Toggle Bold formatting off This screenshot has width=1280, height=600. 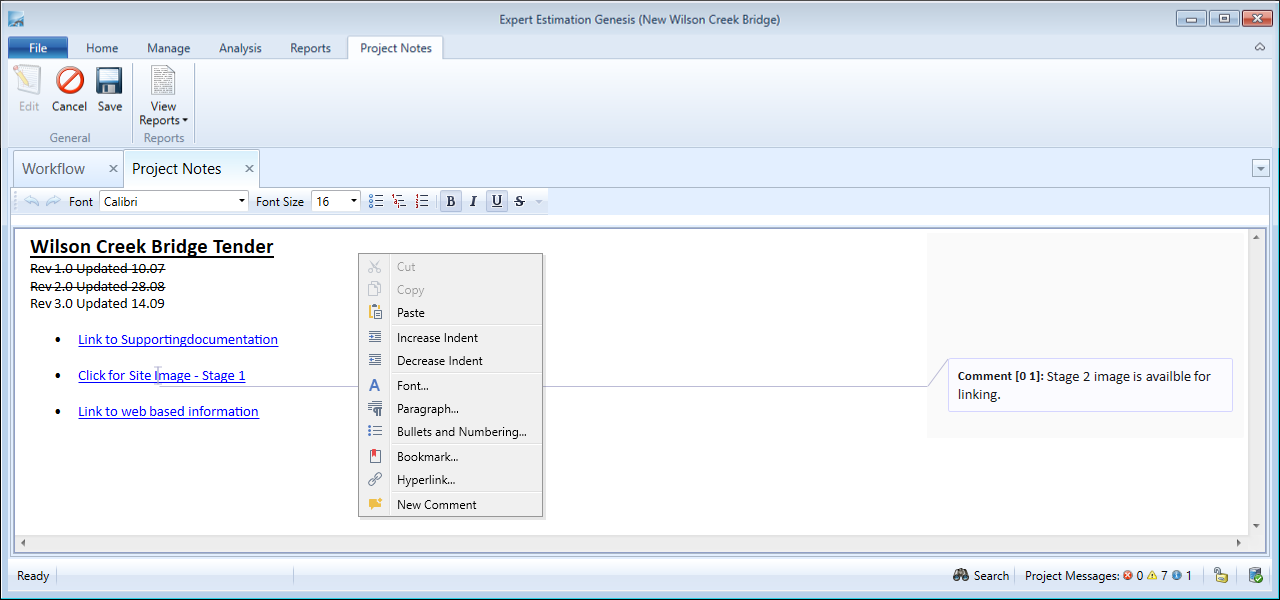(x=450, y=202)
